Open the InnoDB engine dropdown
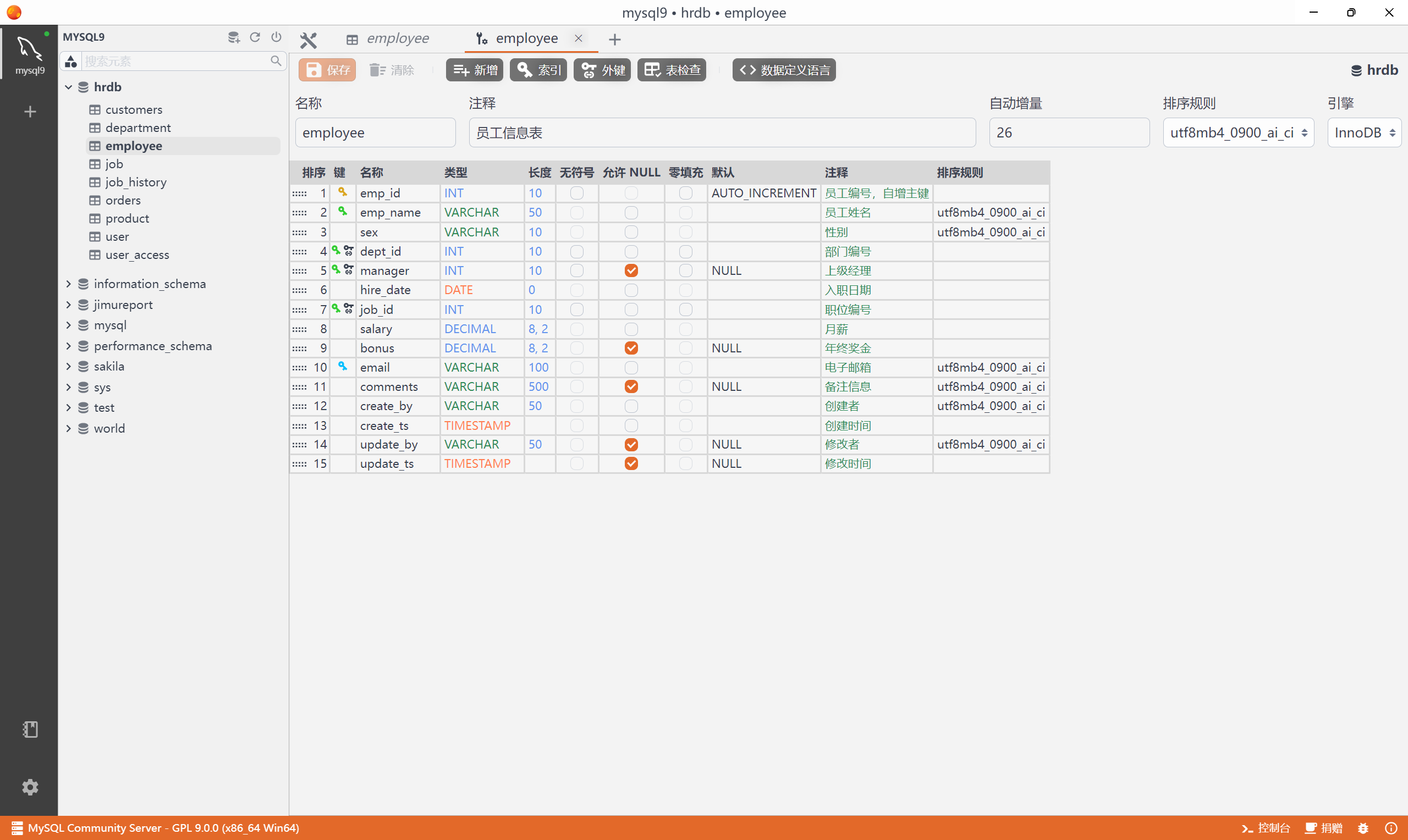The width and height of the screenshot is (1408, 840). 1364,132
